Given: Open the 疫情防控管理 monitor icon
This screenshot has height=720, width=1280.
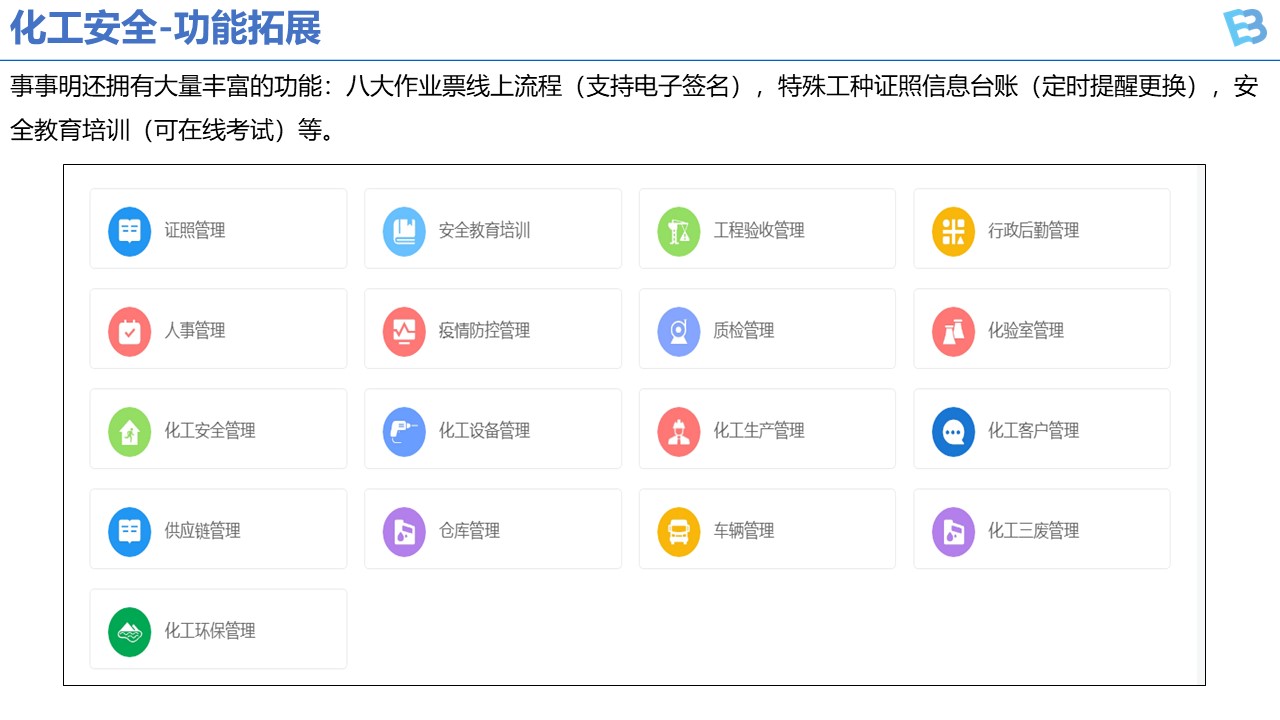Looking at the screenshot, I should pos(404,331).
